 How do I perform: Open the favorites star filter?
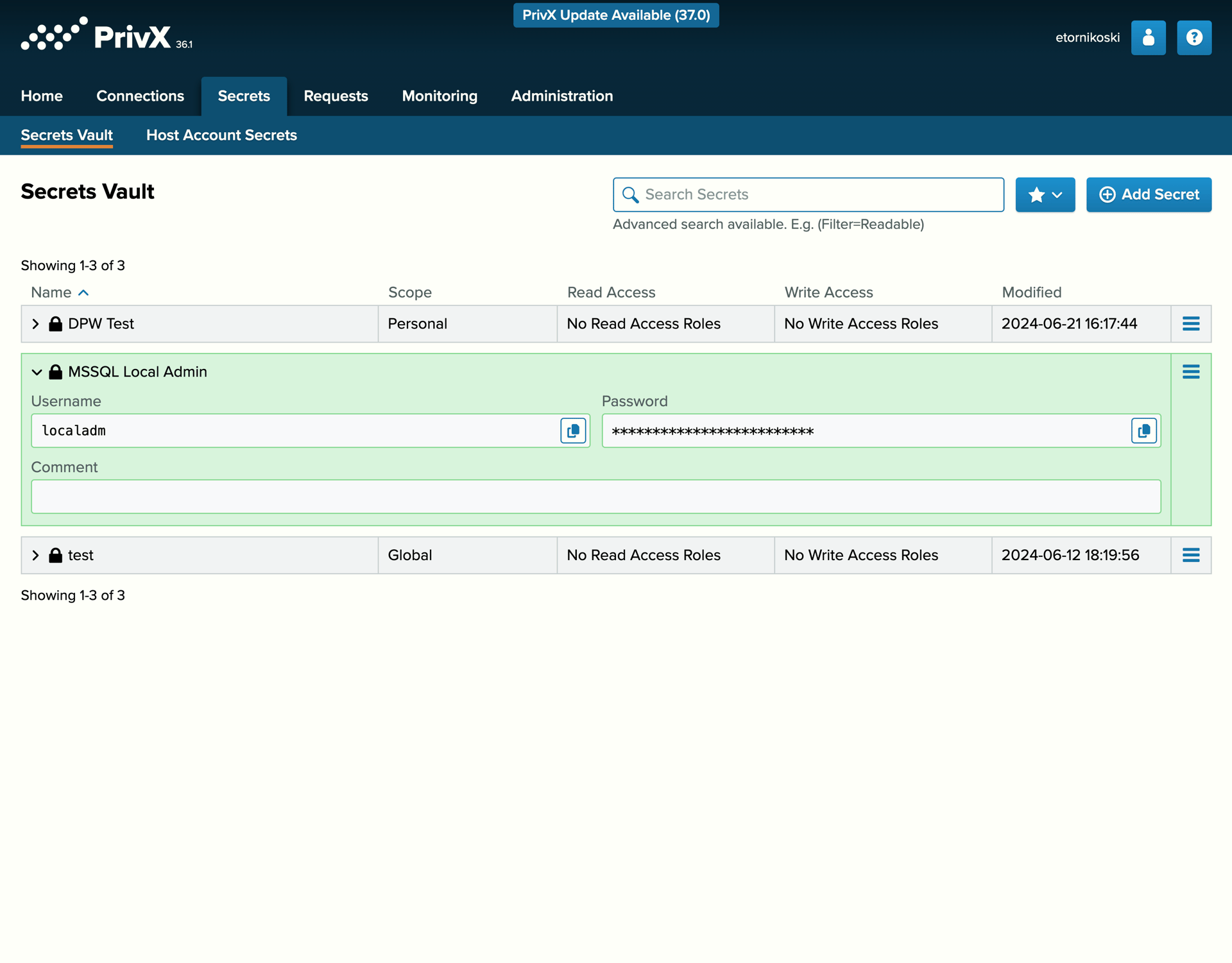click(1037, 194)
